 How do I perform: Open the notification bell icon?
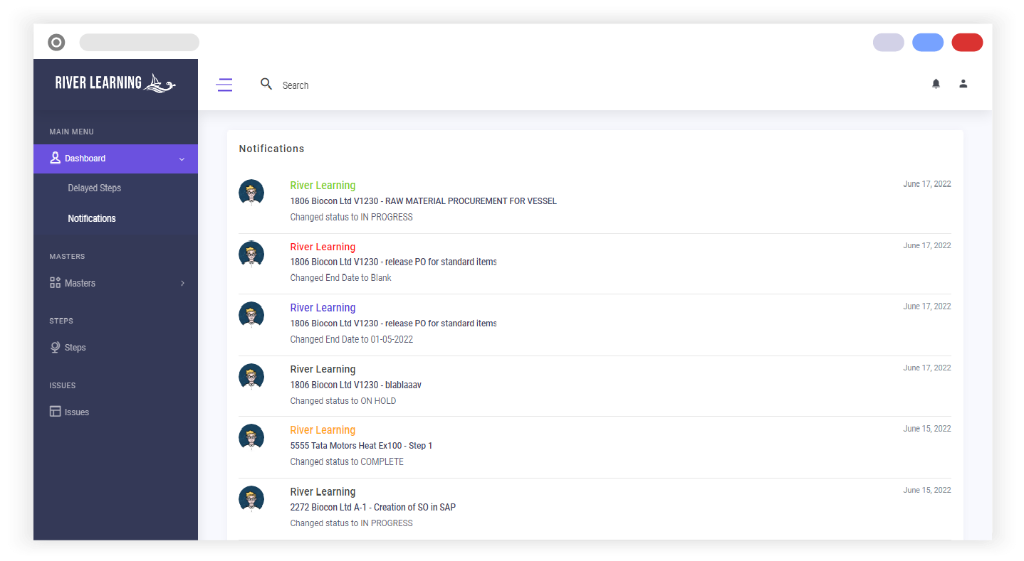pos(936,84)
